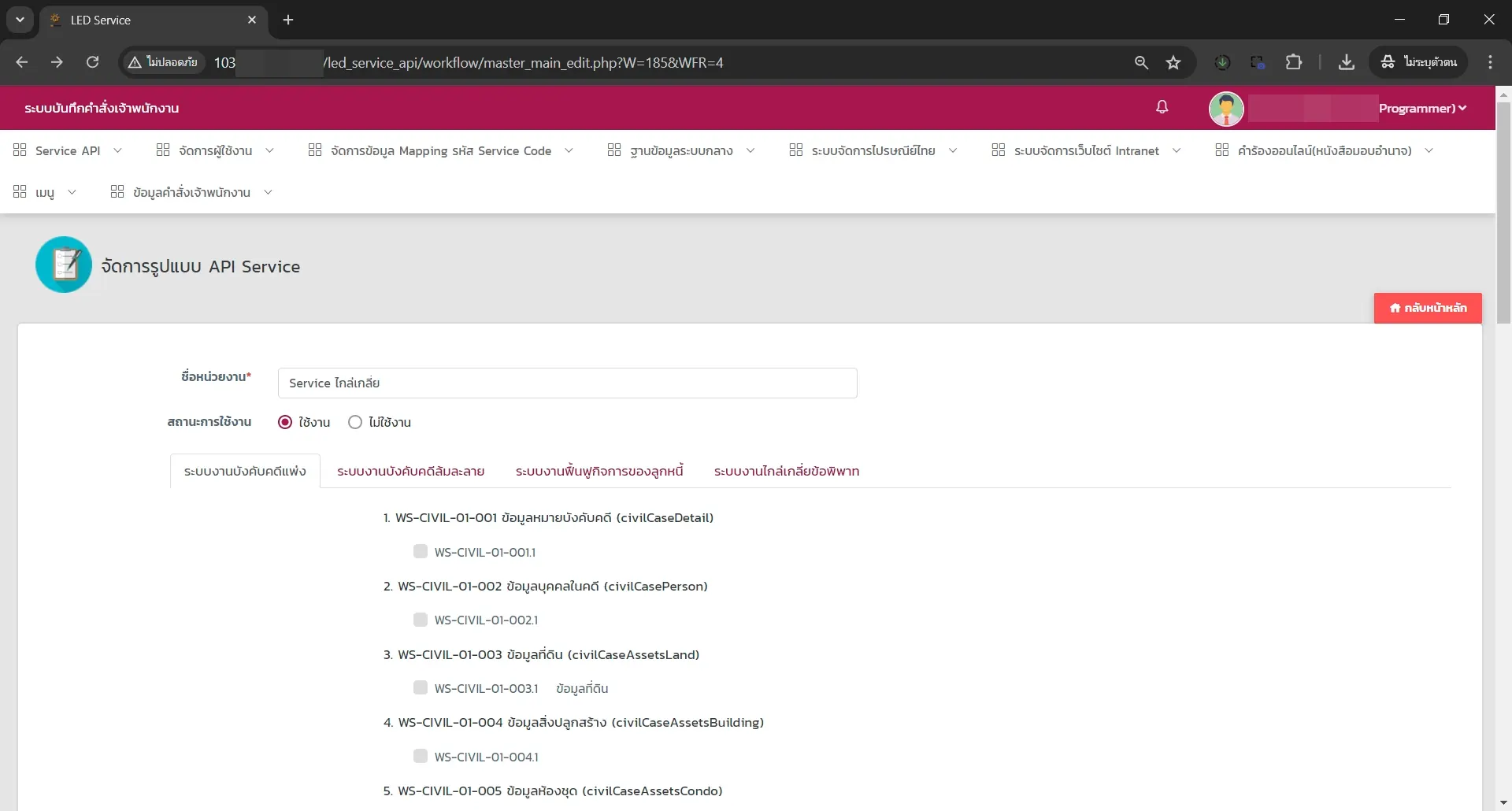
Task: Switch to ระบบงานบังคับคดีล้มละลาย tab
Action: click(x=410, y=471)
